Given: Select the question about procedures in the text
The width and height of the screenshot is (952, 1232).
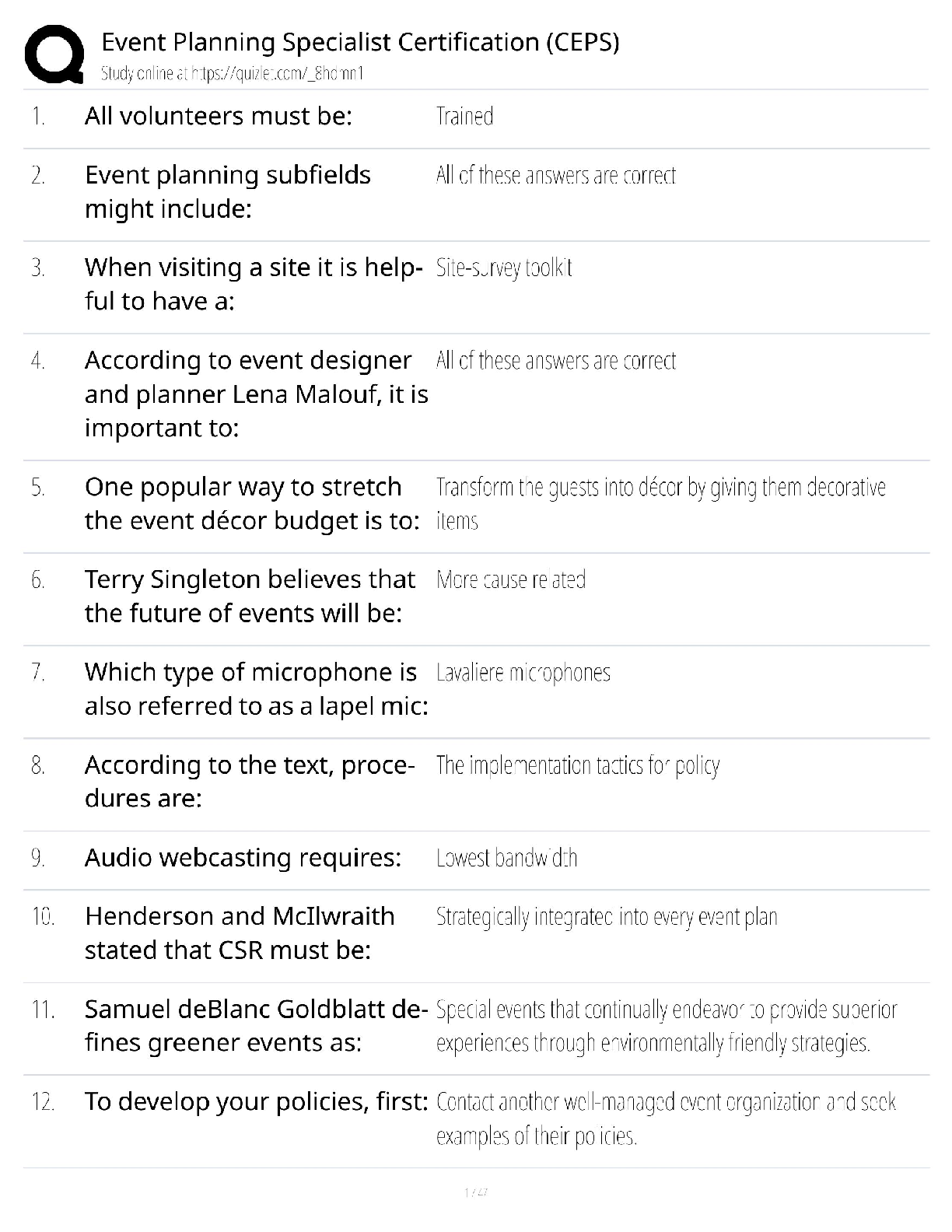Looking at the screenshot, I should [249, 782].
